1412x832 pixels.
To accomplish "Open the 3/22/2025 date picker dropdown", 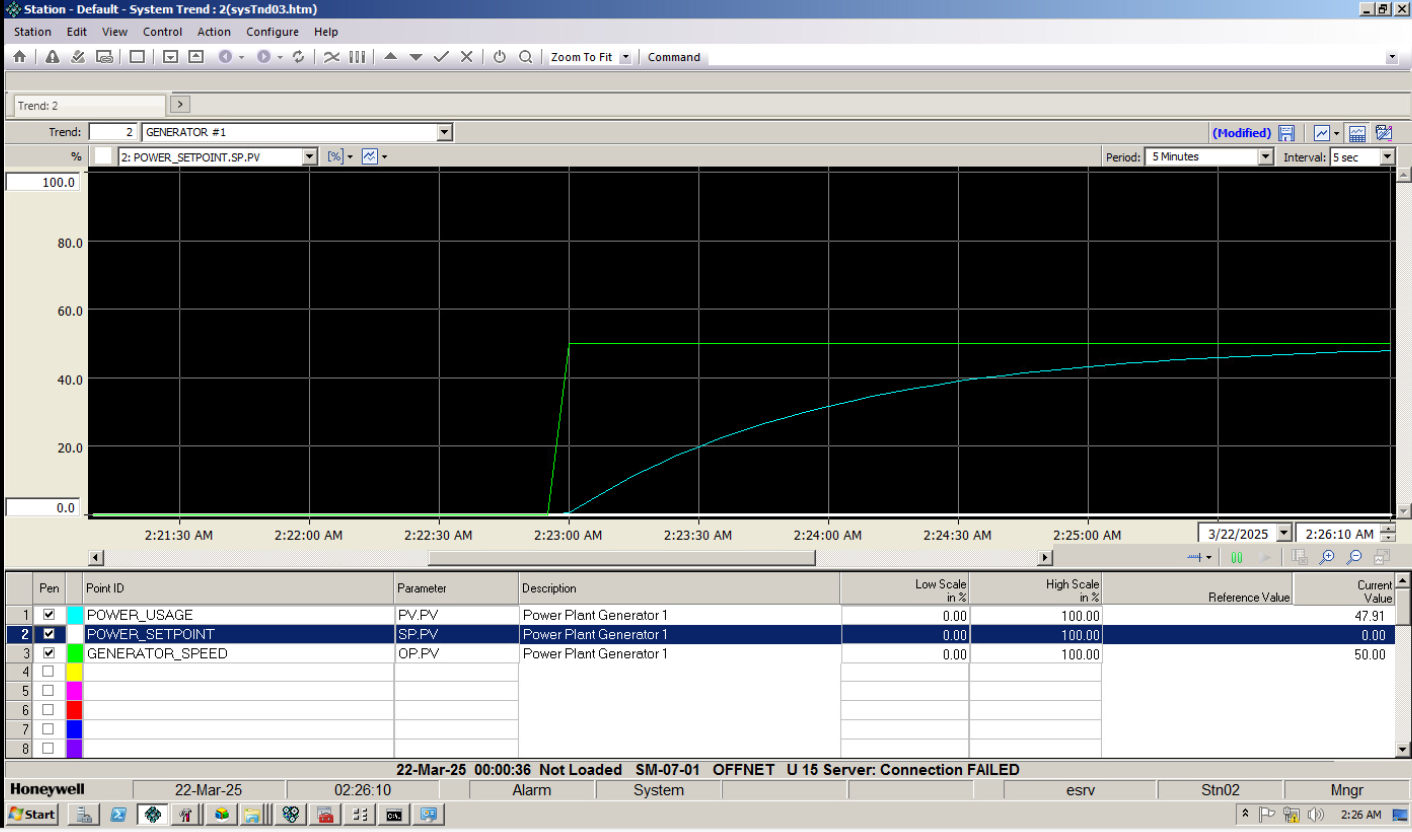I will (1284, 534).
